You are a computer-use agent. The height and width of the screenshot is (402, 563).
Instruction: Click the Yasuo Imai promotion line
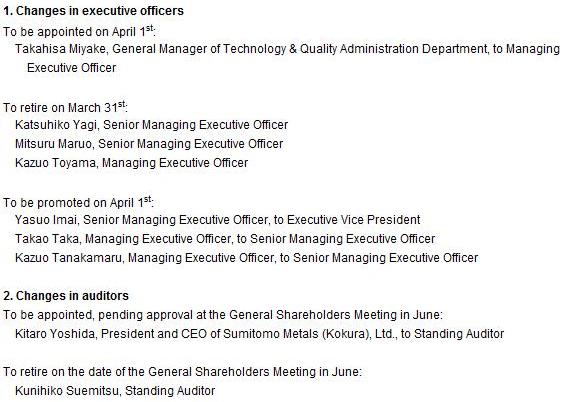coord(218,220)
